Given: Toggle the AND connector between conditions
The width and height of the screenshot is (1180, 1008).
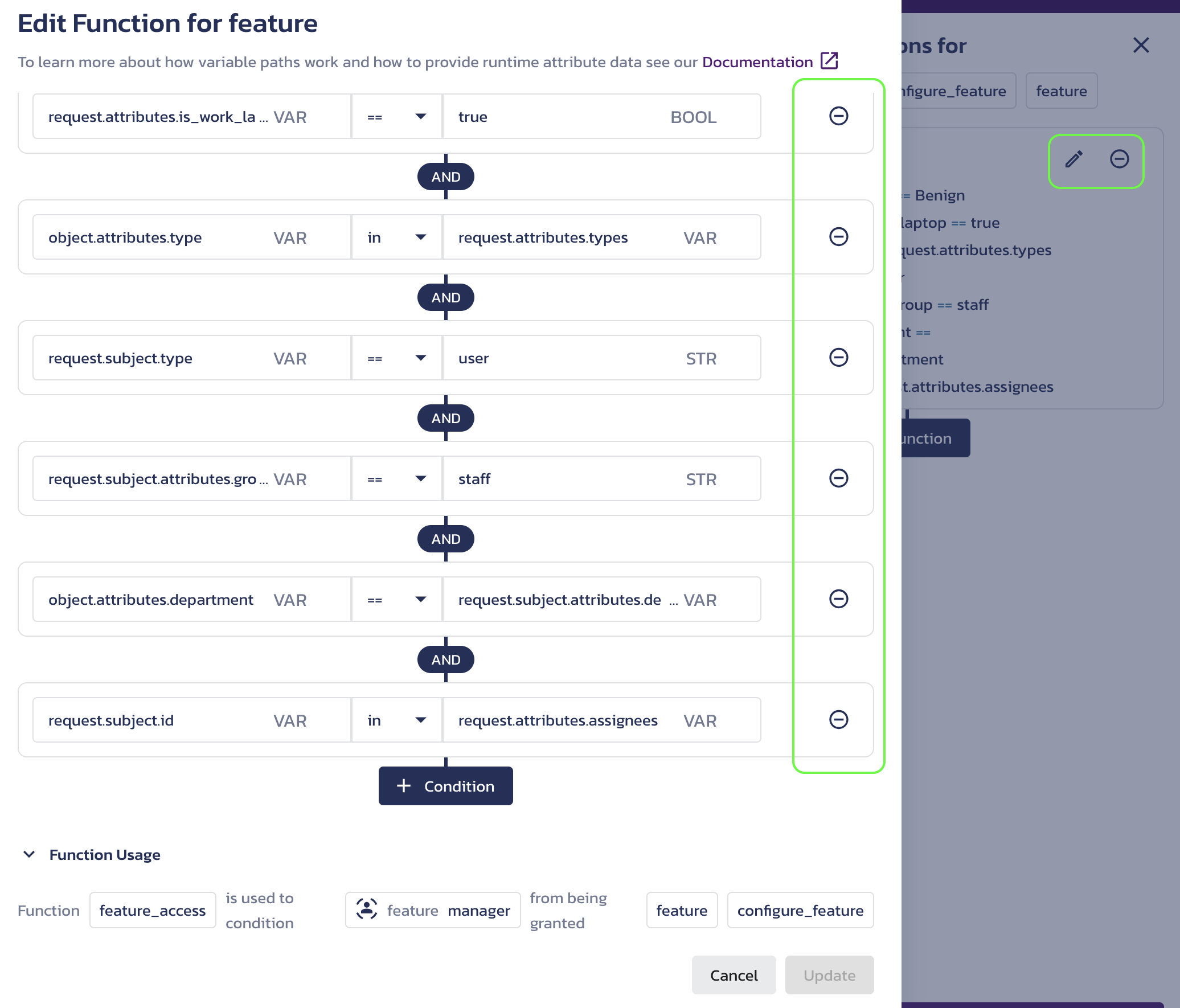Looking at the screenshot, I should point(445,176).
